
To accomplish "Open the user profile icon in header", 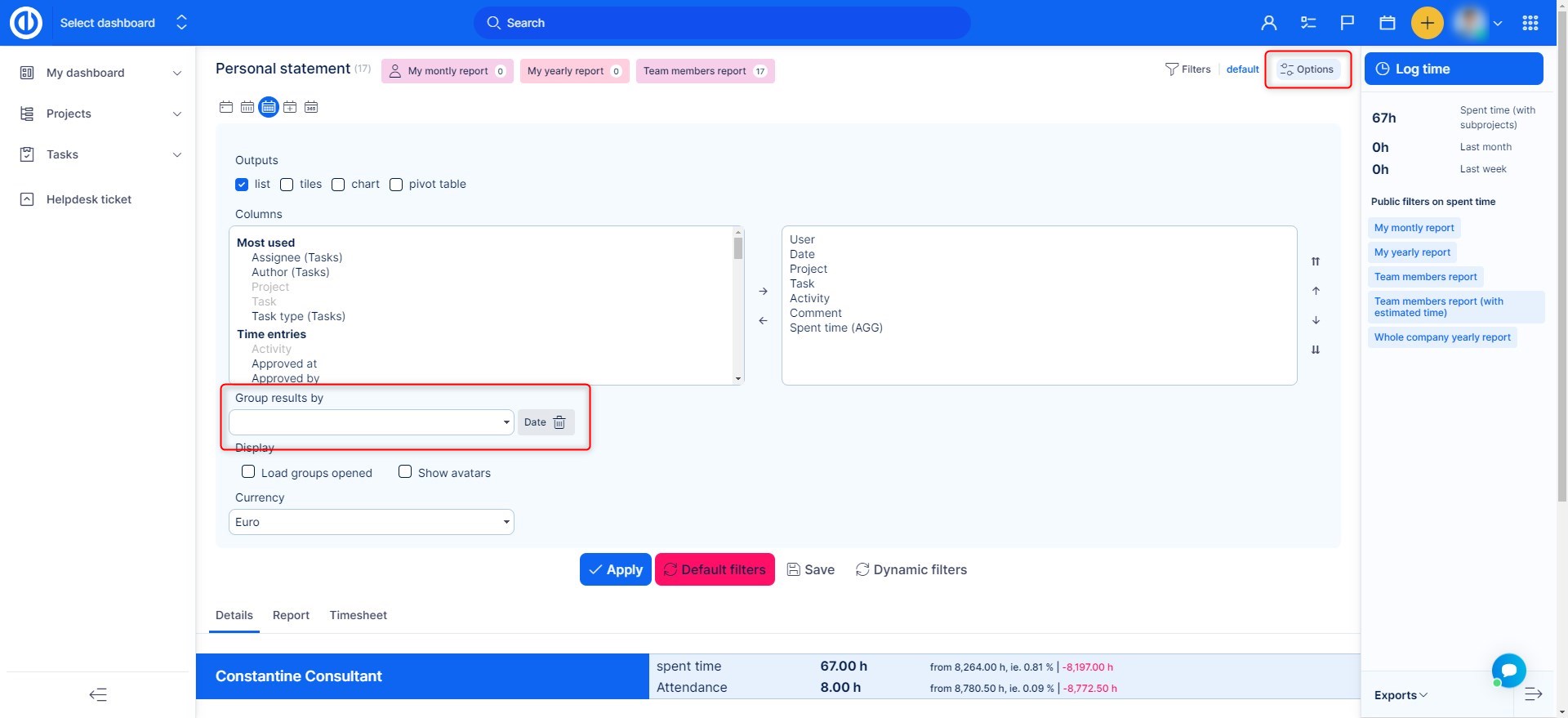I will [x=1268, y=23].
